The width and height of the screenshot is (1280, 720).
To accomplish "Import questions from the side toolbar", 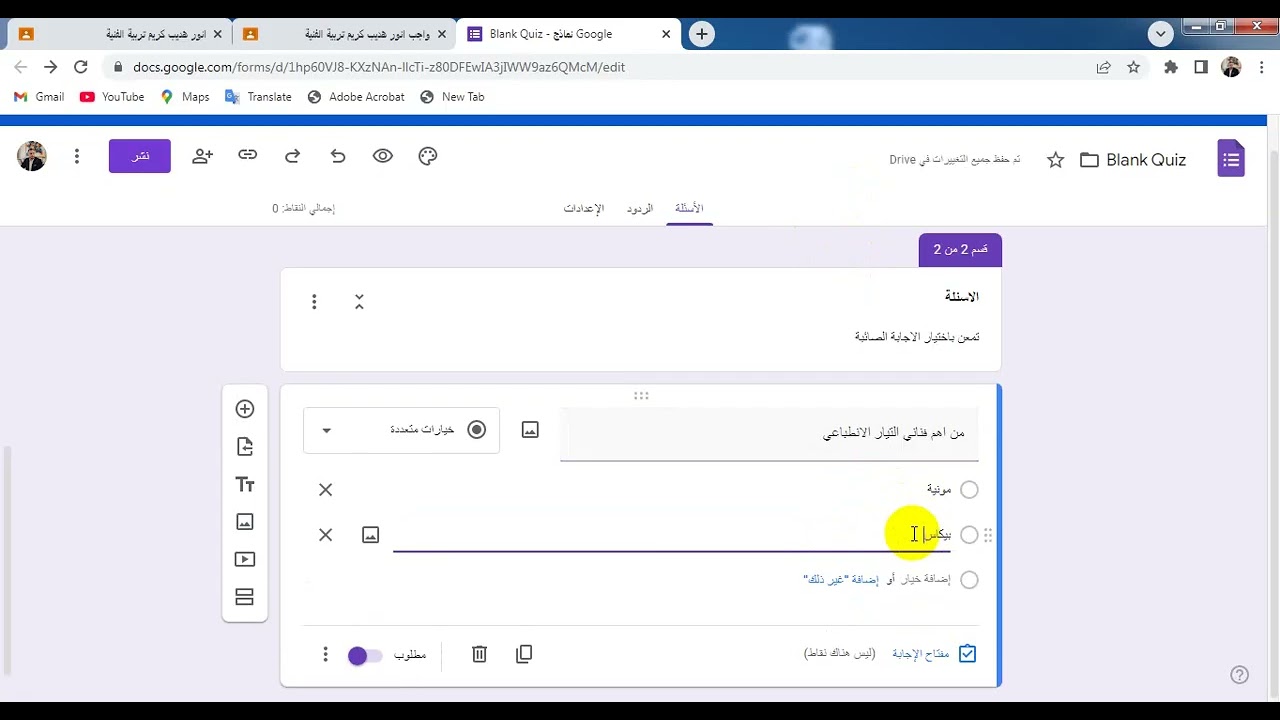I will [x=245, y=447].
